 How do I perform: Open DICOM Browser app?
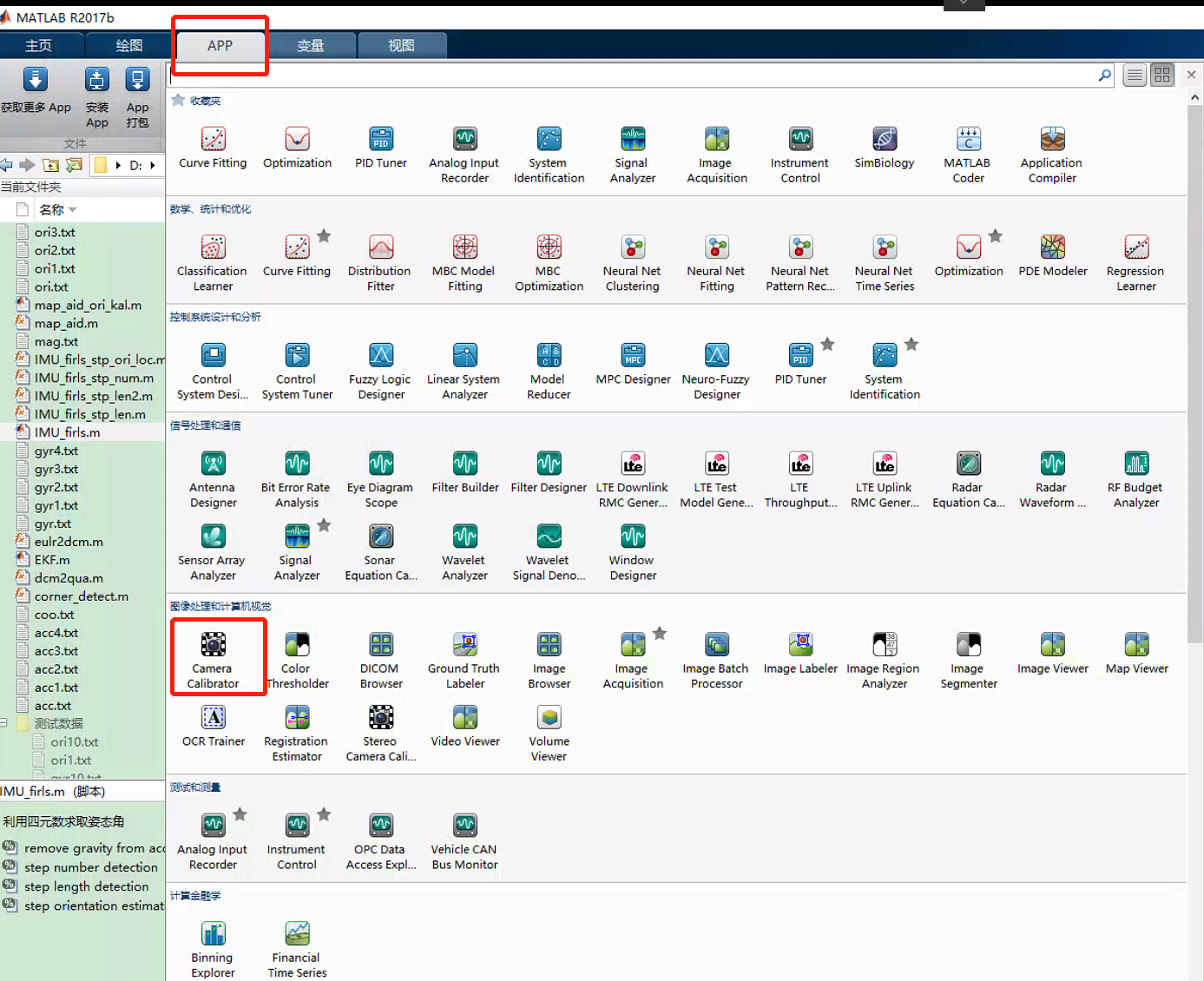click(381, 659)
